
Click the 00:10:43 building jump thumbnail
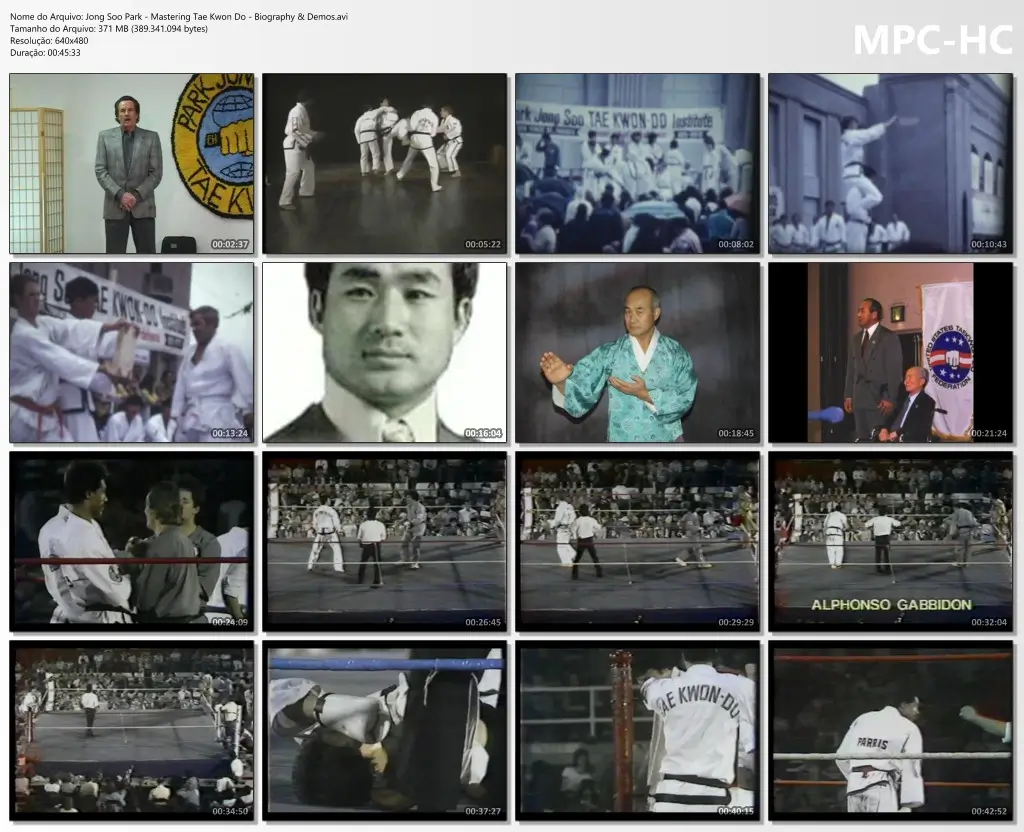pos(891,164)
